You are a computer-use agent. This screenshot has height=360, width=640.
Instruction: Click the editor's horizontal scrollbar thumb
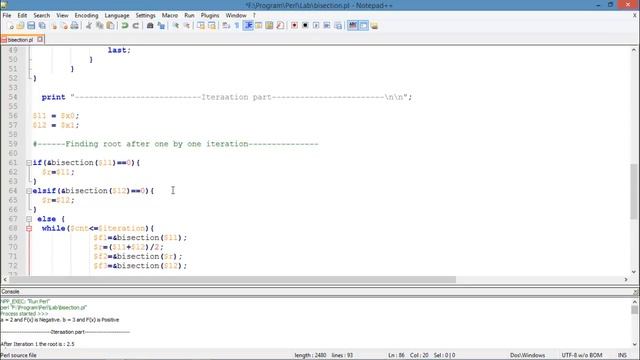[x=232, y=280]
